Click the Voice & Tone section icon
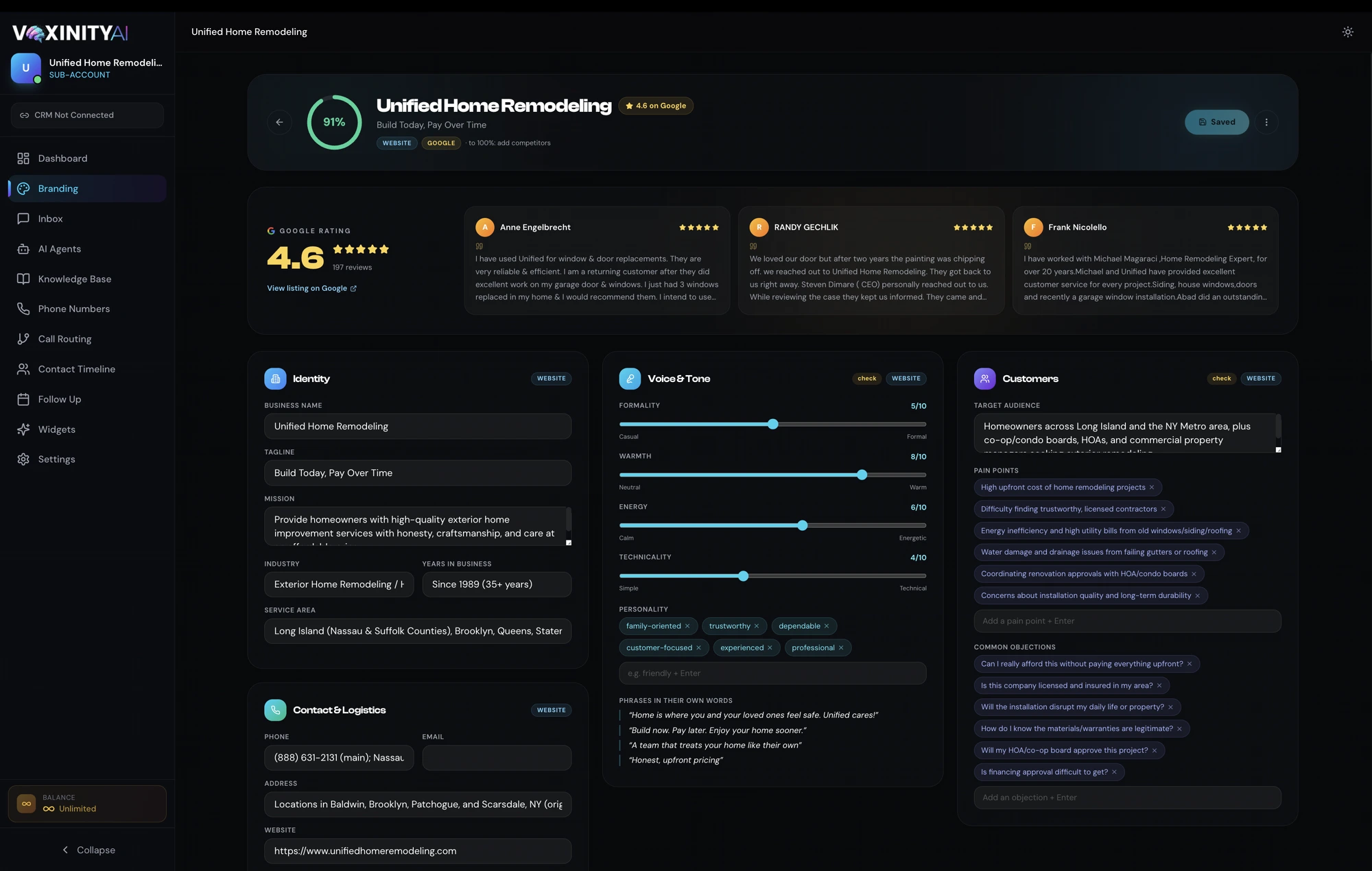The height and width of the screenshot is (871, 1372). tap(630, 379)
